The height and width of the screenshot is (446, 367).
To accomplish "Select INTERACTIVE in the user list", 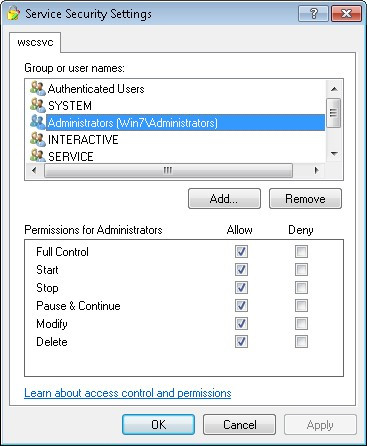I will click(x=83, y=139).
